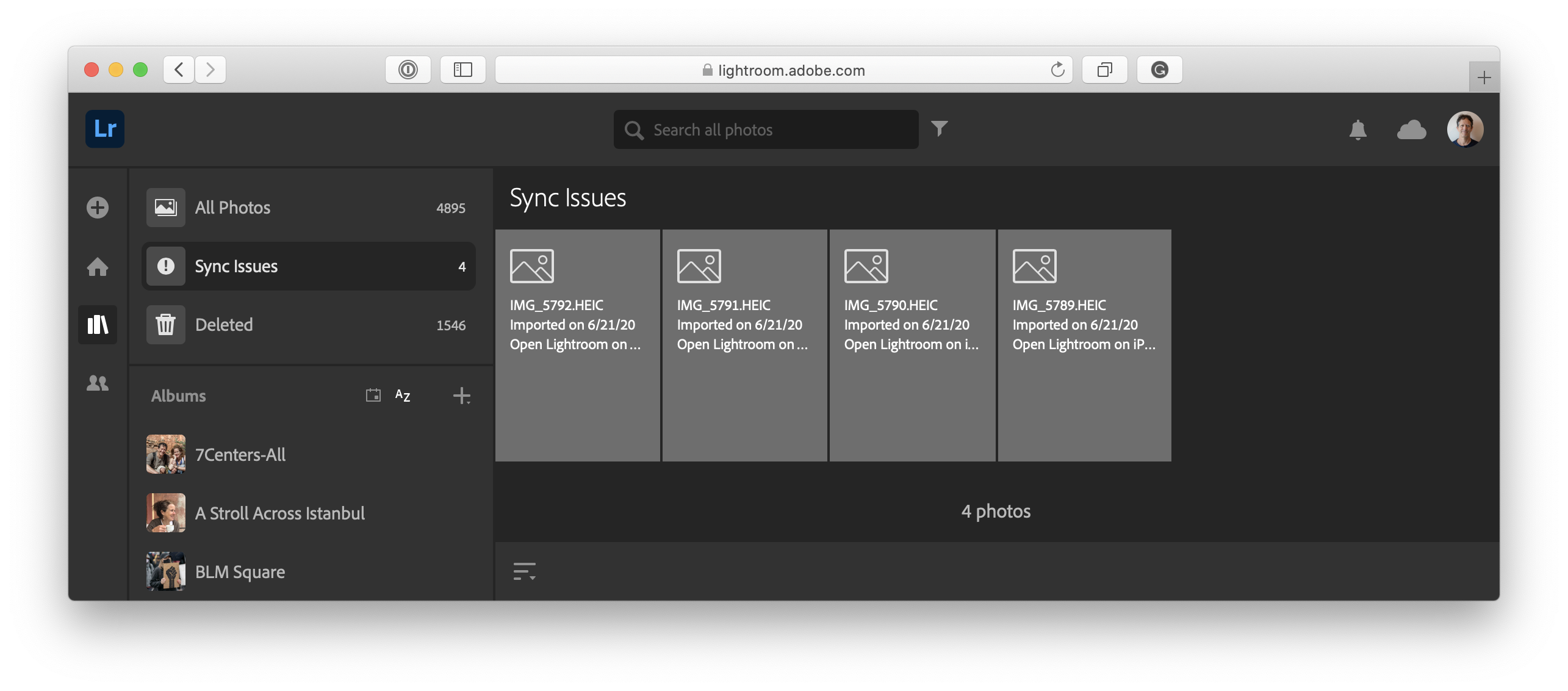Click the Lightroom logo

coord(104,129)
